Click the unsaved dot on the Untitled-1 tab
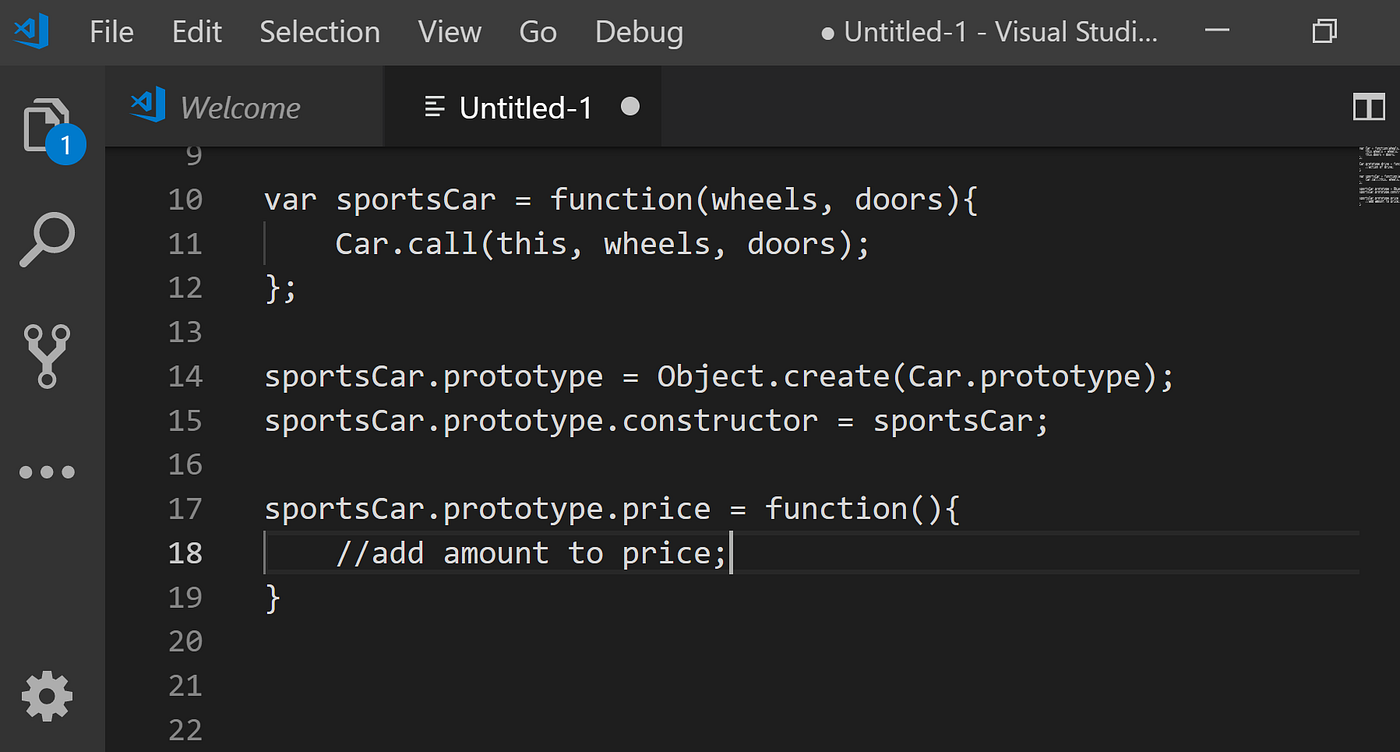Image resolution: width=1400 pixels, height=752 pixels. [x=630, y=106]
